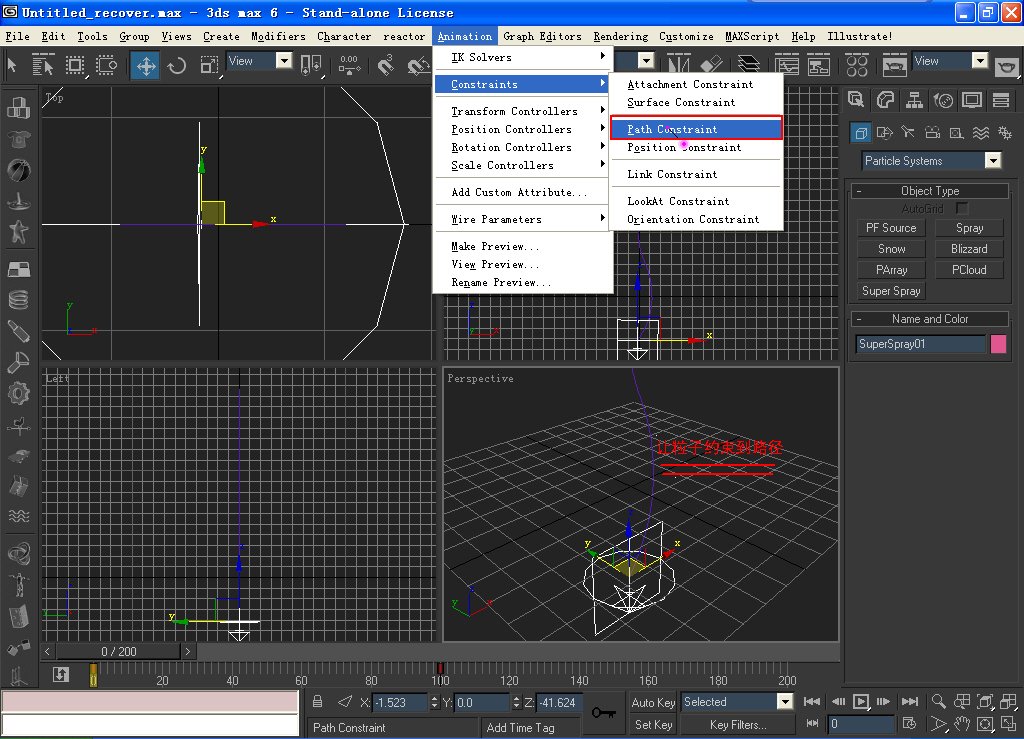Click the Quick Render teapot icon
The image size is (1024, 739).
(x=1006, y=65)
